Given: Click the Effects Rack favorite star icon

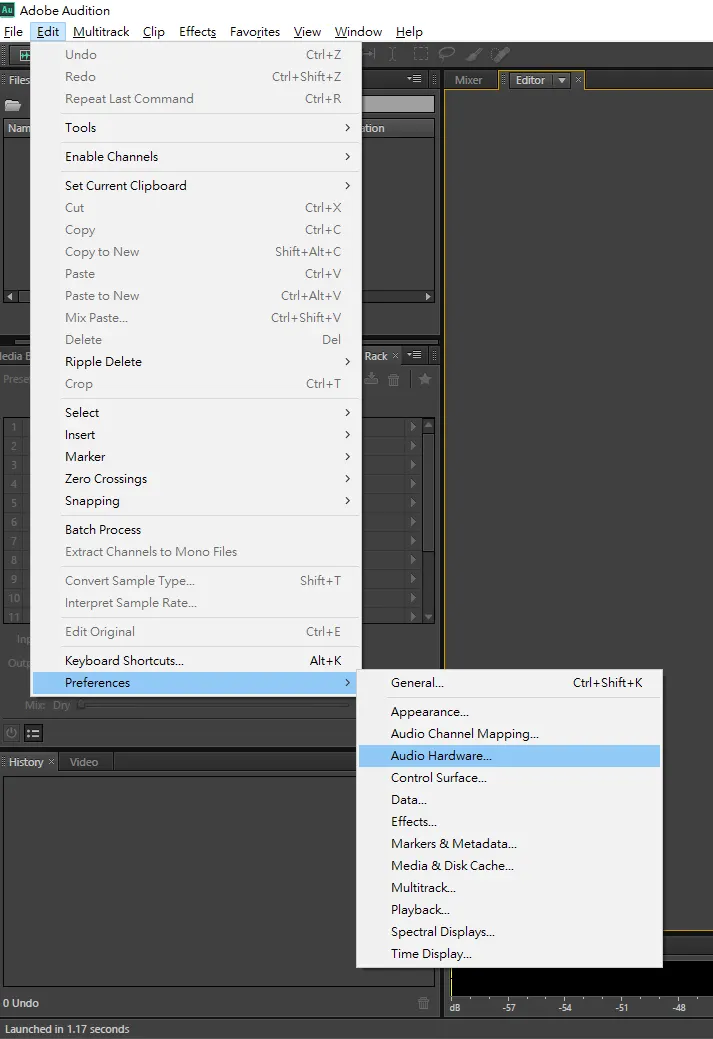Looking at the screenshot, I should click(x=425, y=379).
